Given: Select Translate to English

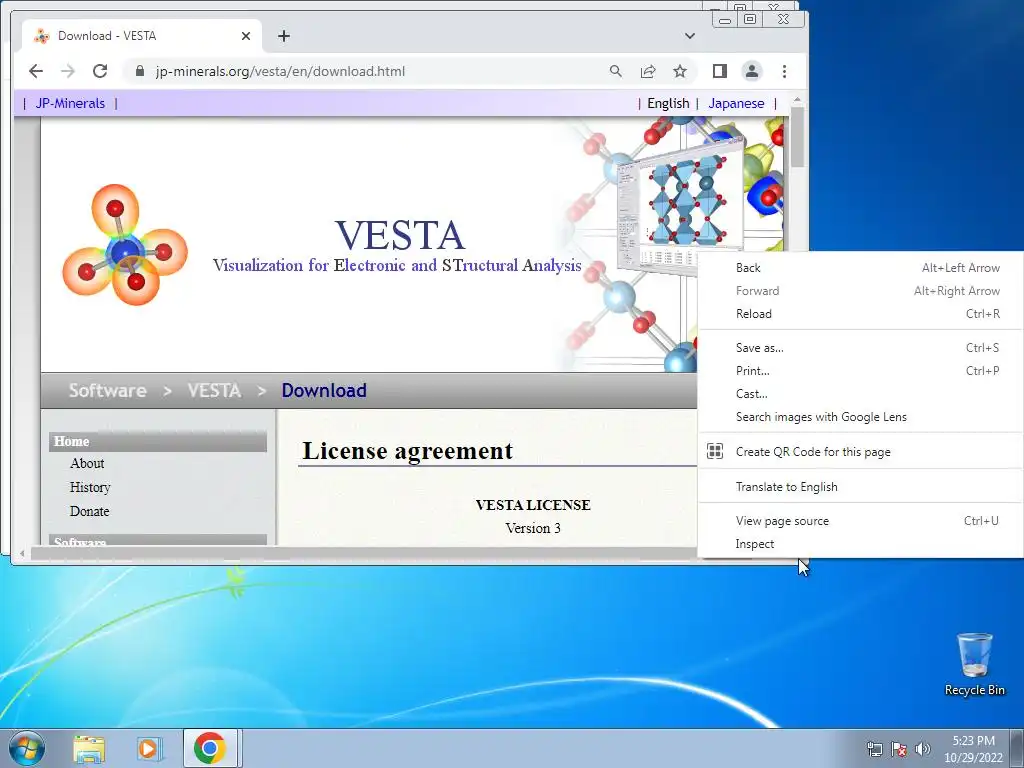Looking at the screenshot, I should (x=861, y=487).
